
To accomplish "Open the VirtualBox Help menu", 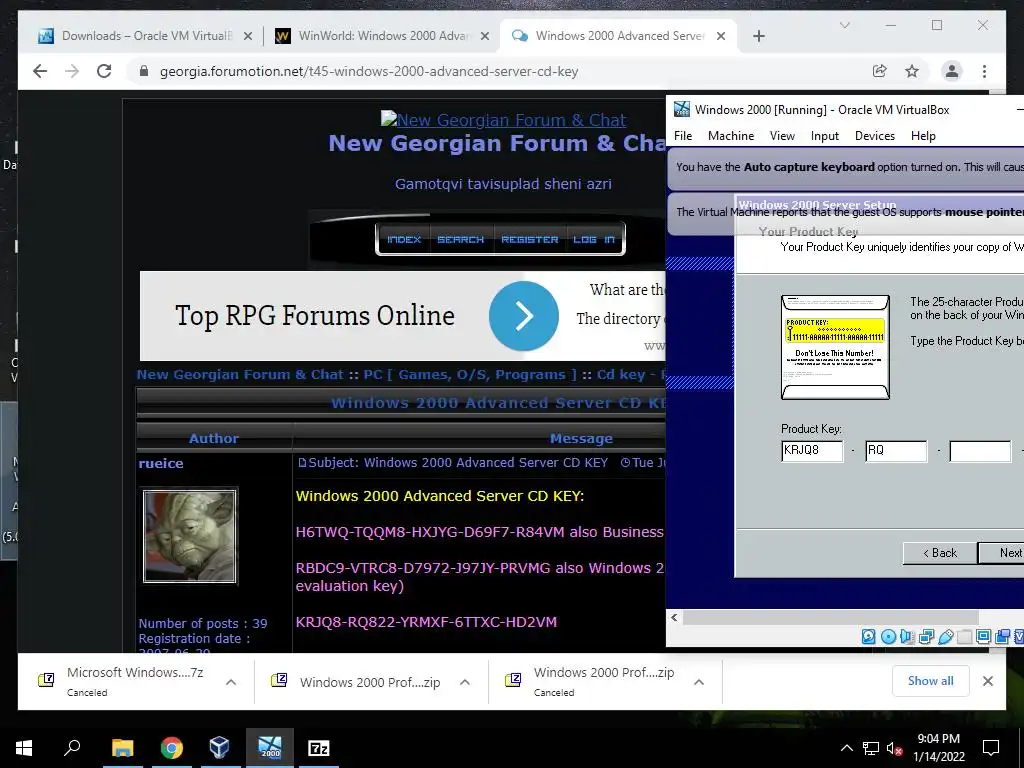I will (923, 136).
